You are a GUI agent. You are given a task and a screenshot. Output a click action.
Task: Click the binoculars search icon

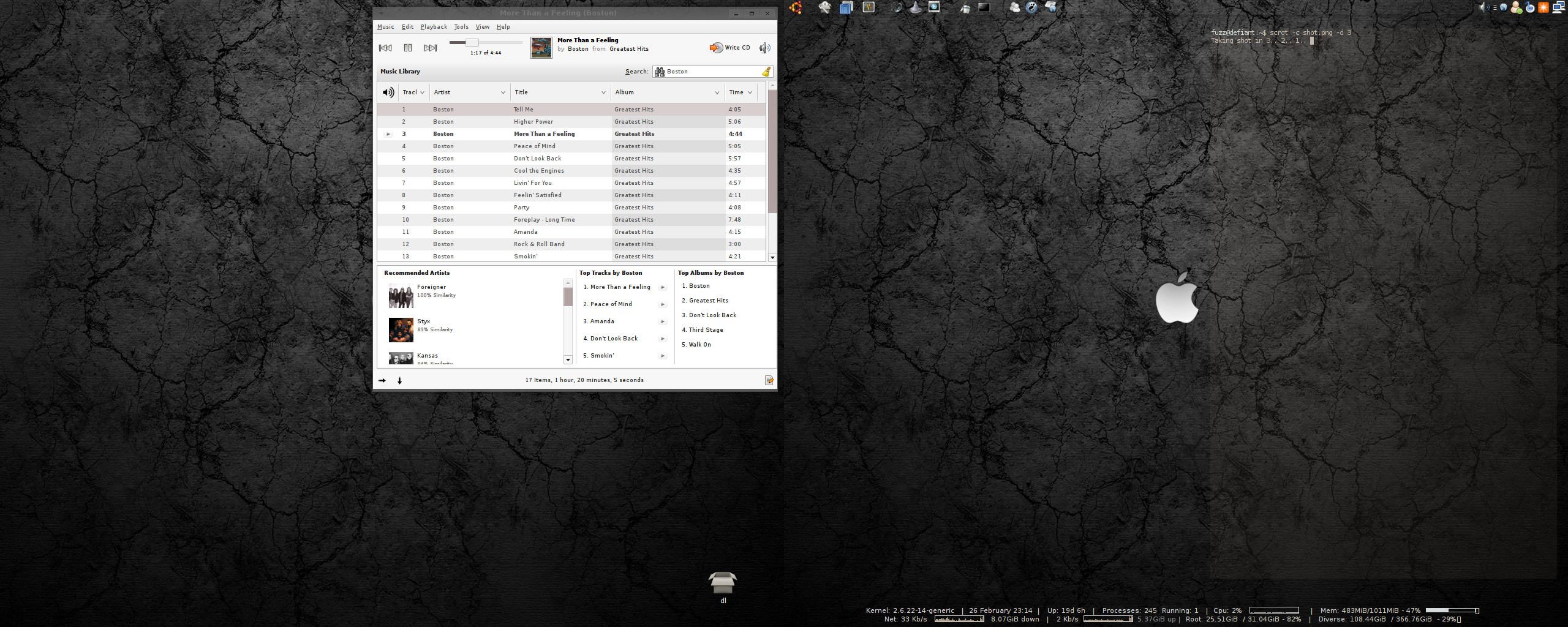click(x=660, y=72)
